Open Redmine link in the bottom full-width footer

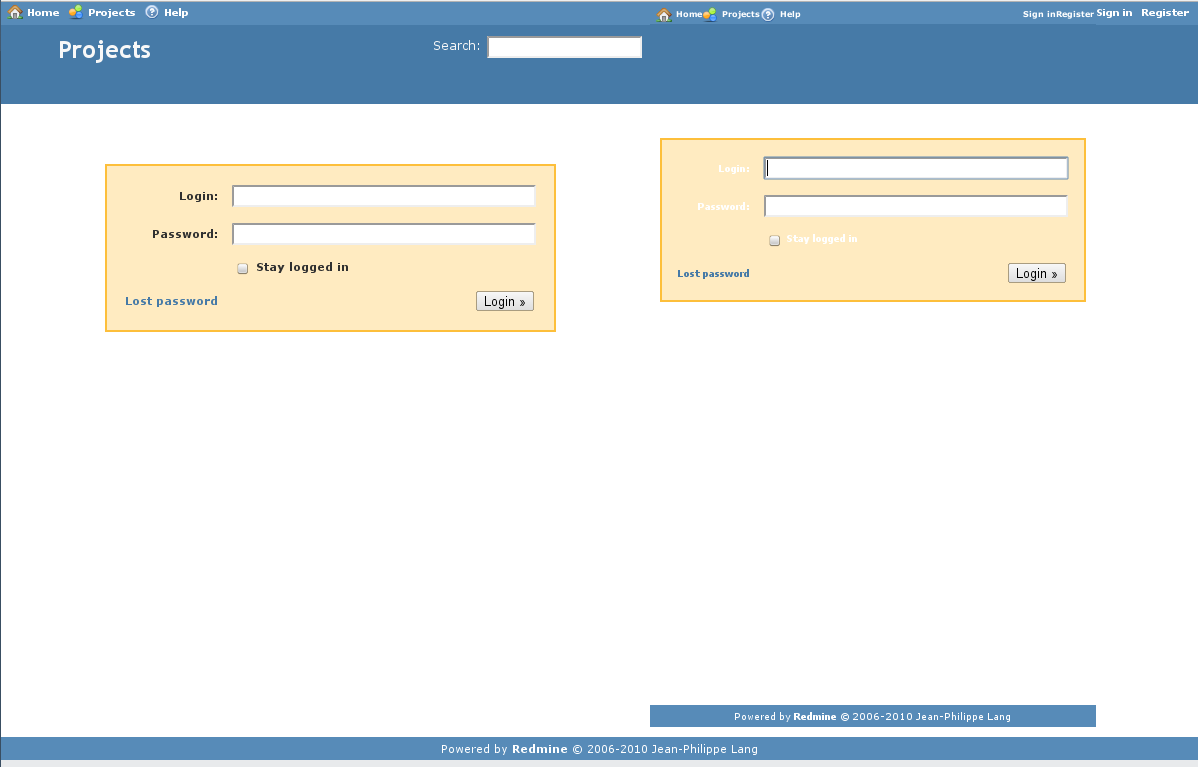(539, 749)
